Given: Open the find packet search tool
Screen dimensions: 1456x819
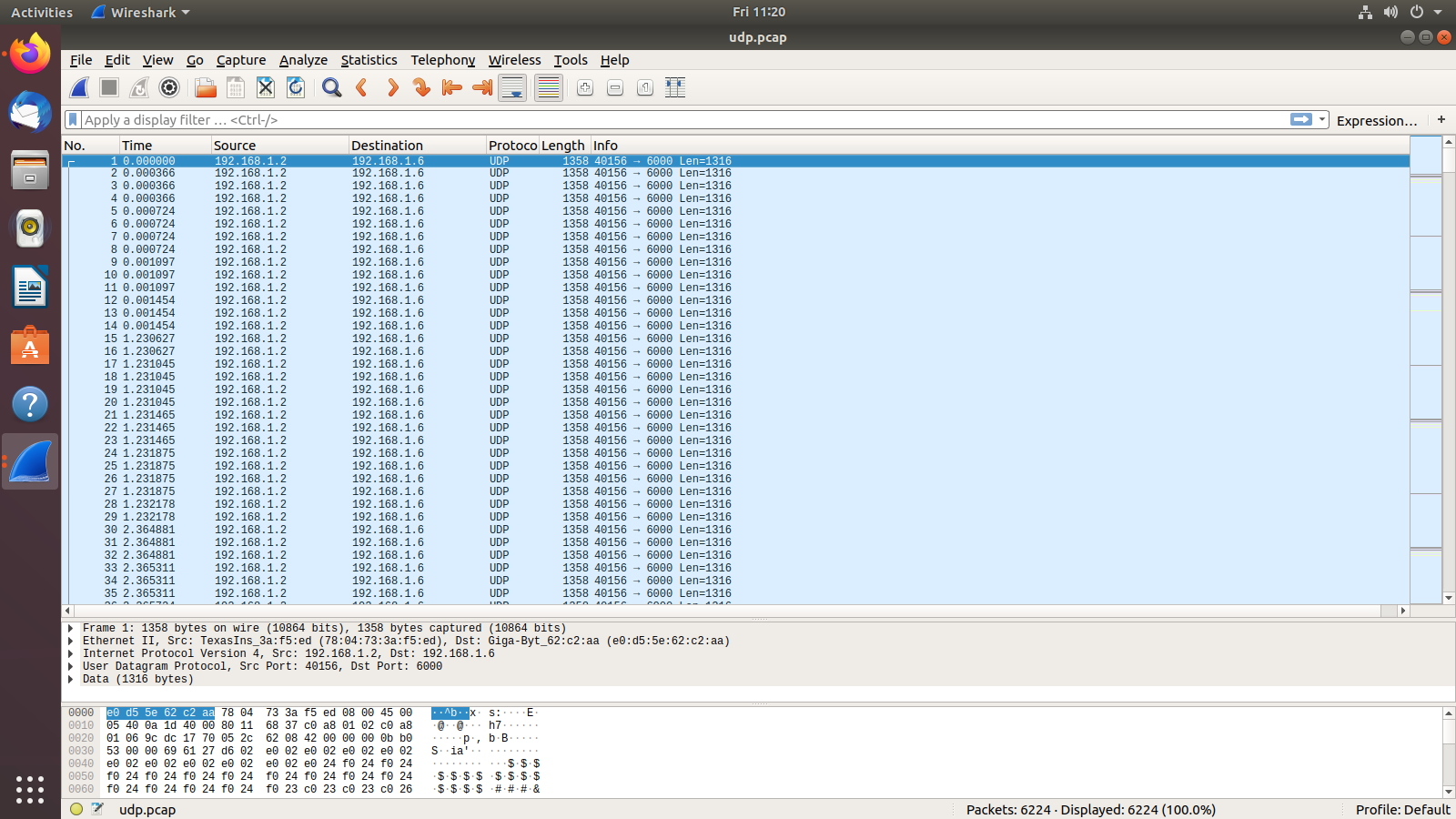Looking at the screenshot, I should (330, 87).
